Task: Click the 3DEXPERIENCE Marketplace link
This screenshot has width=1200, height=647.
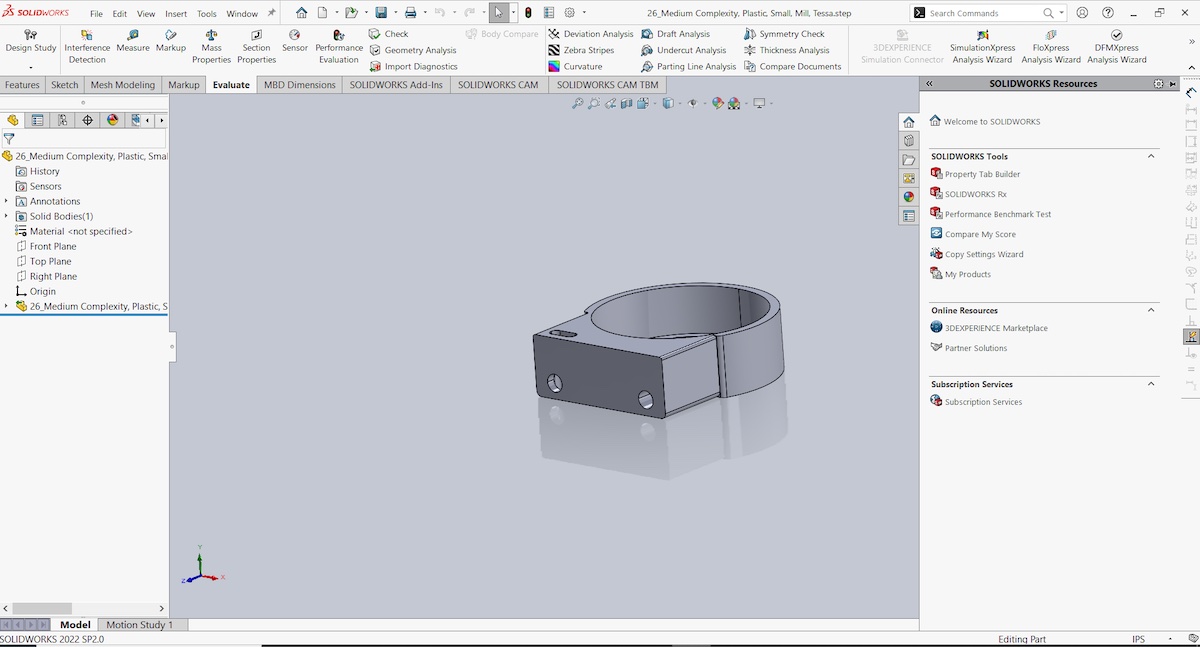Action: tap(996, 328)
